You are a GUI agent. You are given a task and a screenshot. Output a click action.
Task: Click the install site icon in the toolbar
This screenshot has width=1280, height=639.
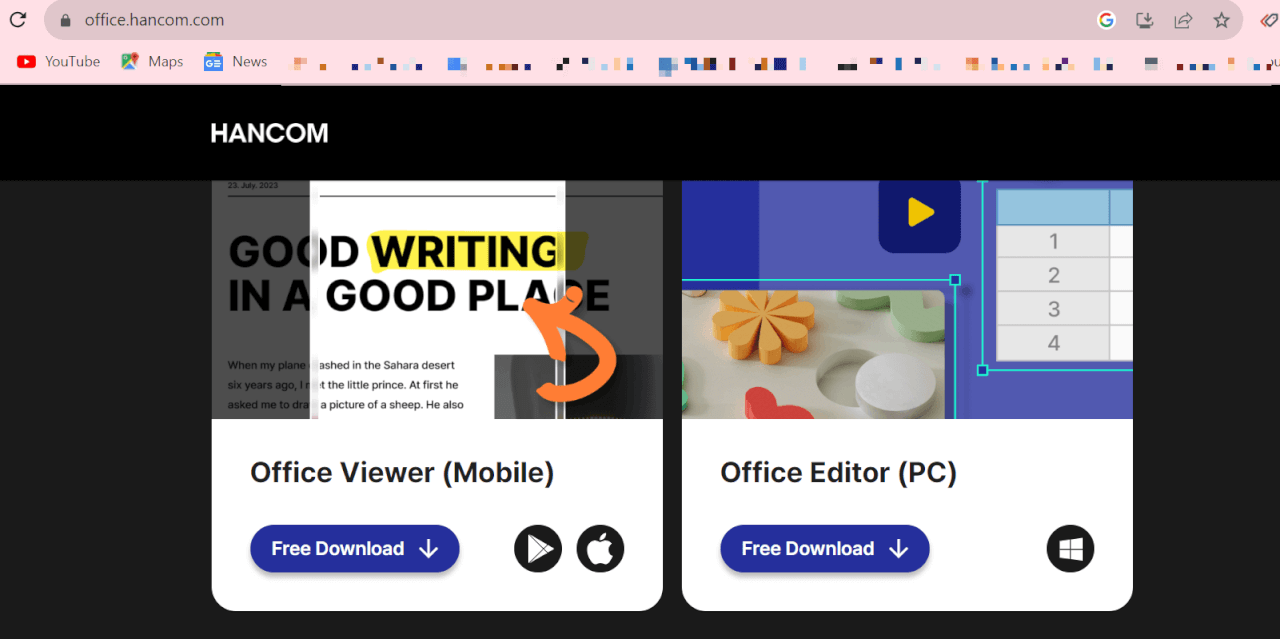click(x=1144, y=20)
